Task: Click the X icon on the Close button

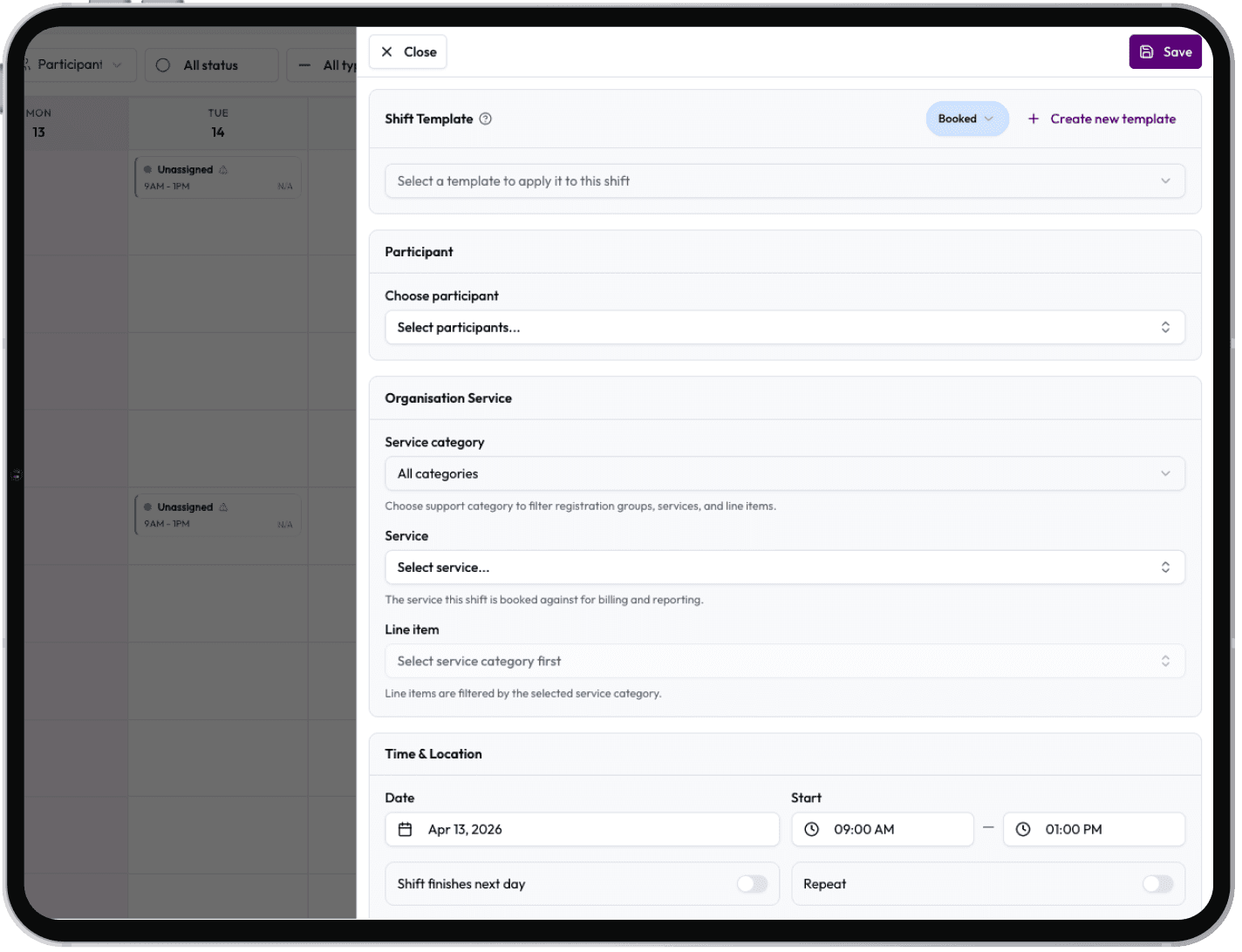Action: coord(387,52)
